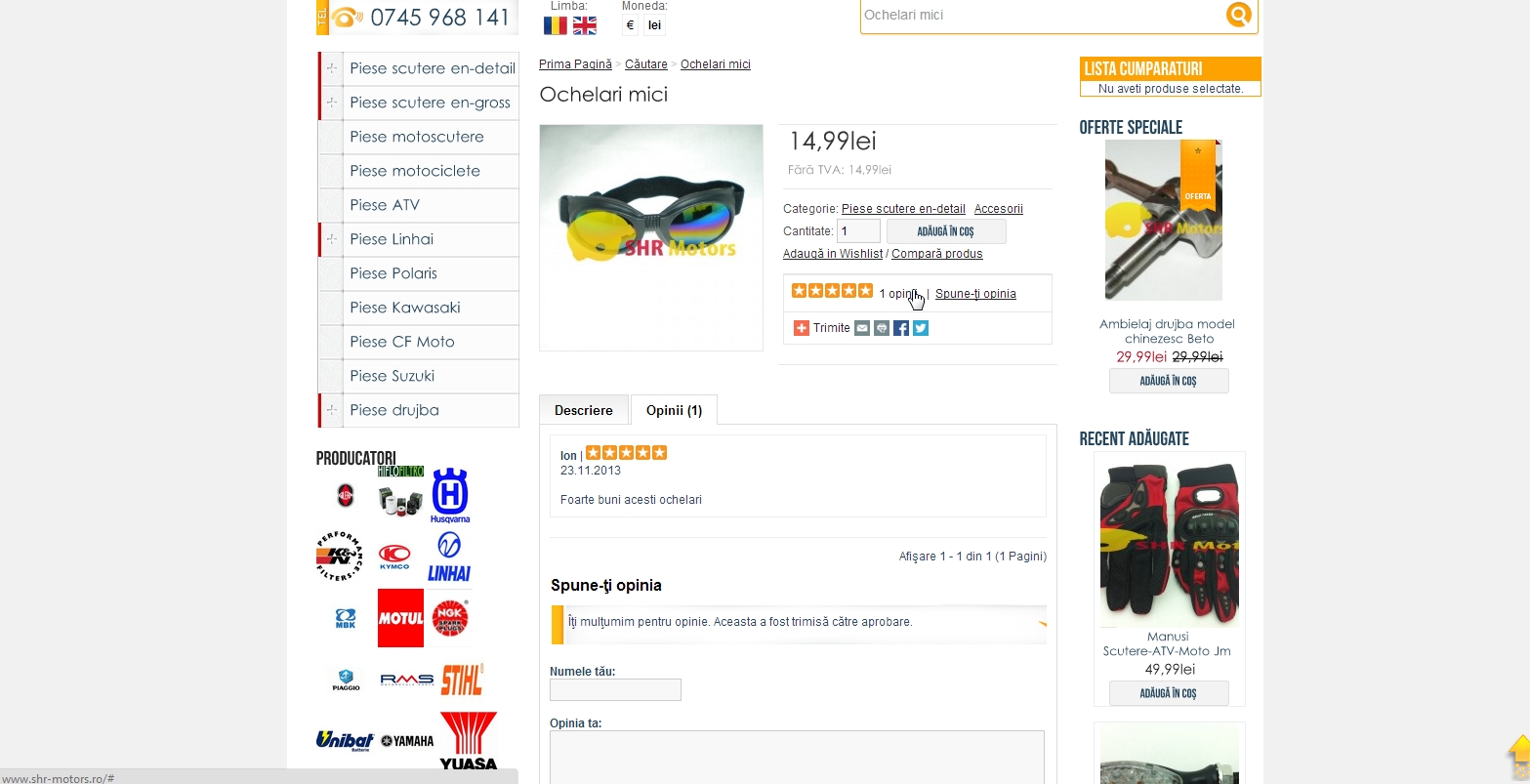Switch language with the Romanian flag
Screen dimensions: 1530x784
(556, 25)
